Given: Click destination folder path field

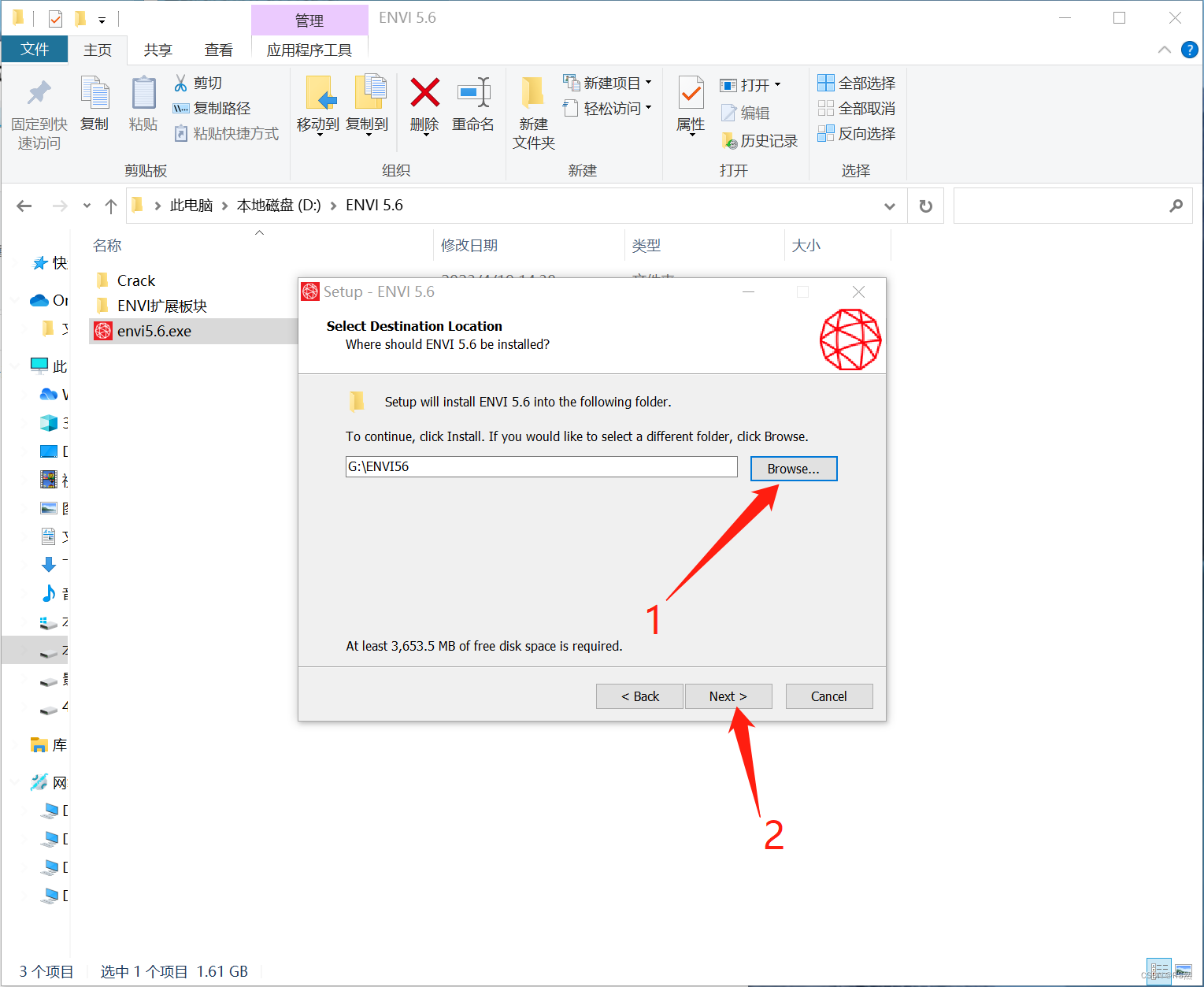Looking at the screenshot, I should click(541, 466).
